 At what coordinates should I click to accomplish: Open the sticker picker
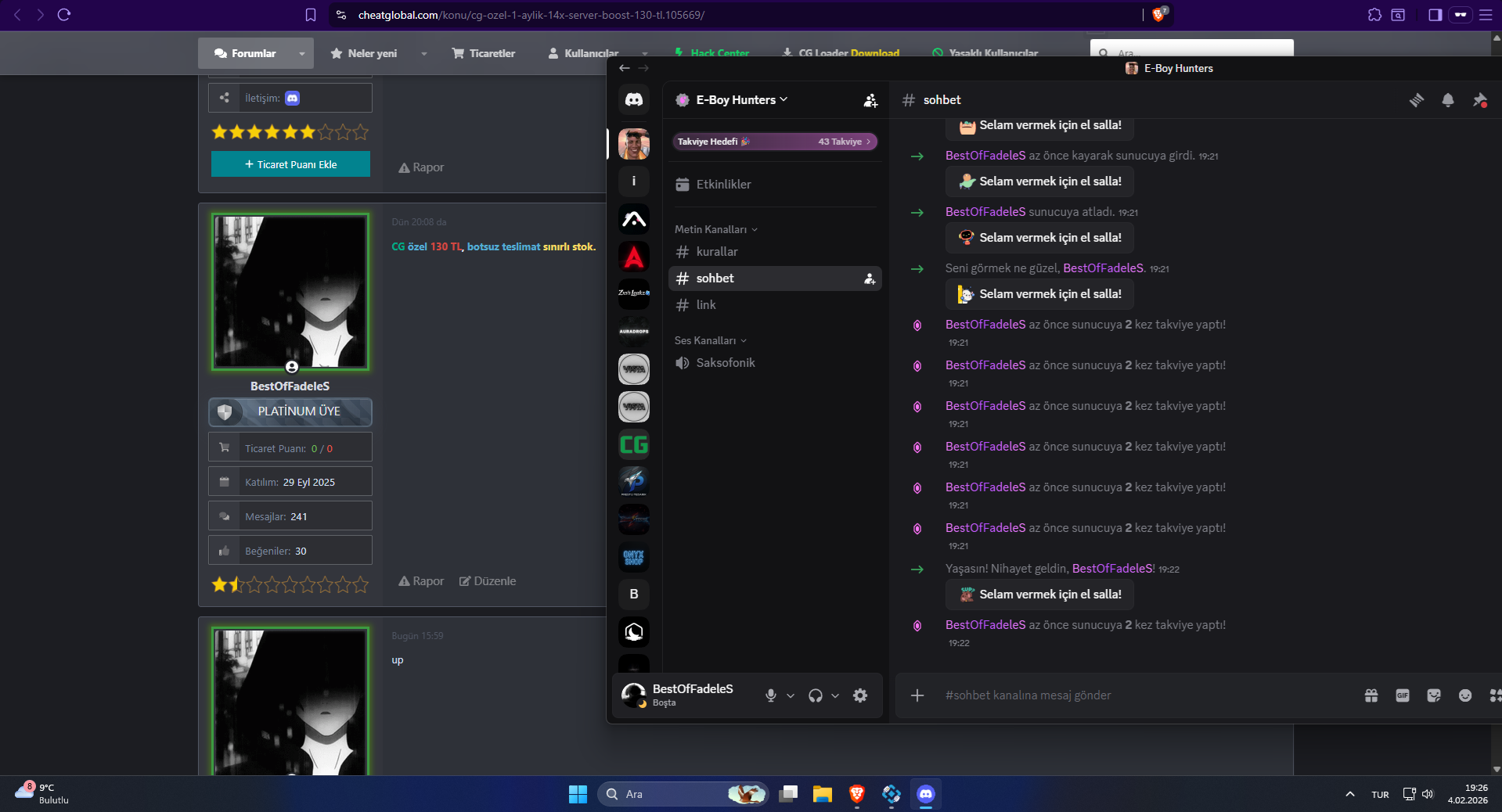pos(1434,695)
